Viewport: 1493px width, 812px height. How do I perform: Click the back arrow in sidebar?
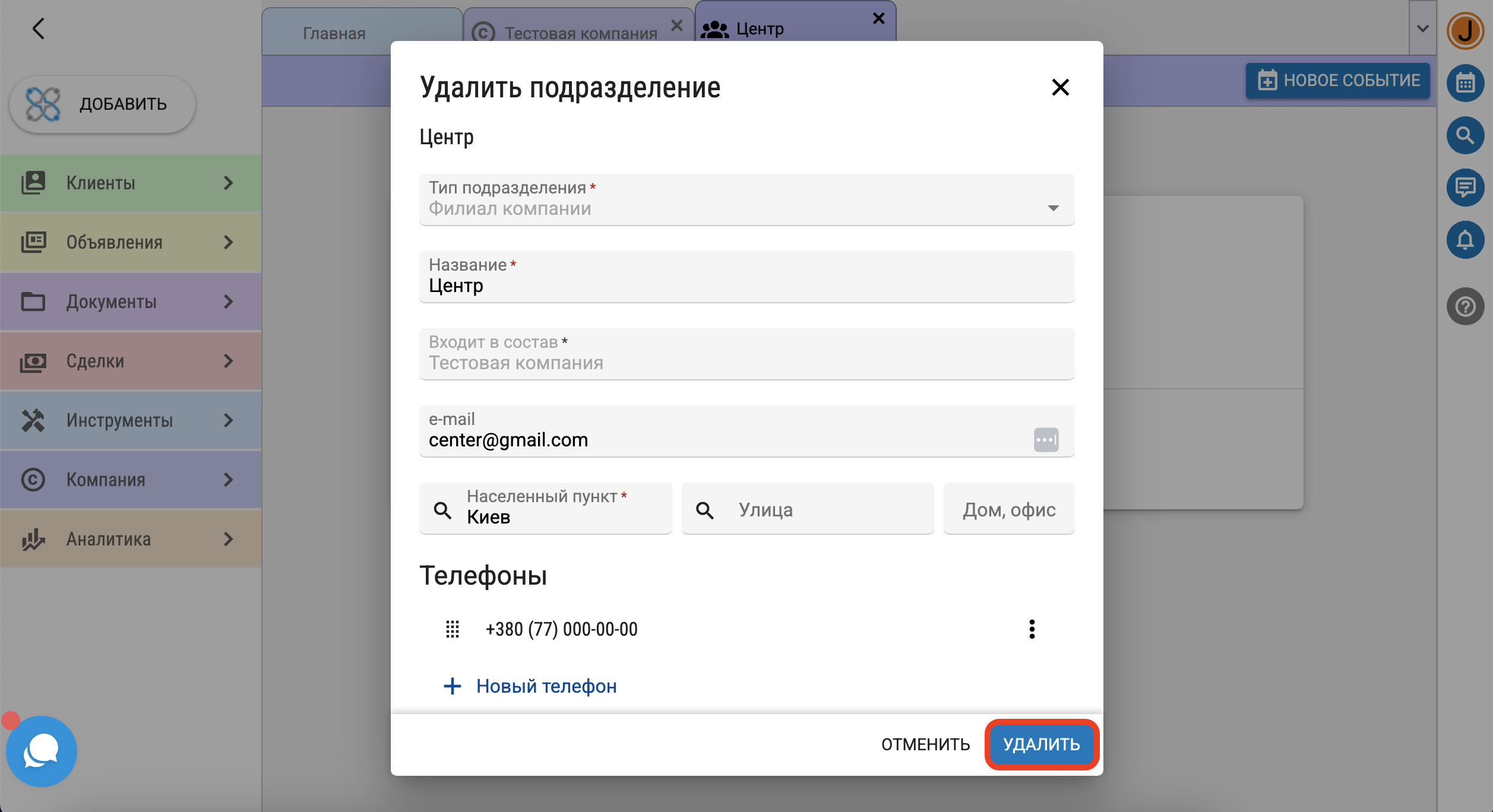(39, 28)
